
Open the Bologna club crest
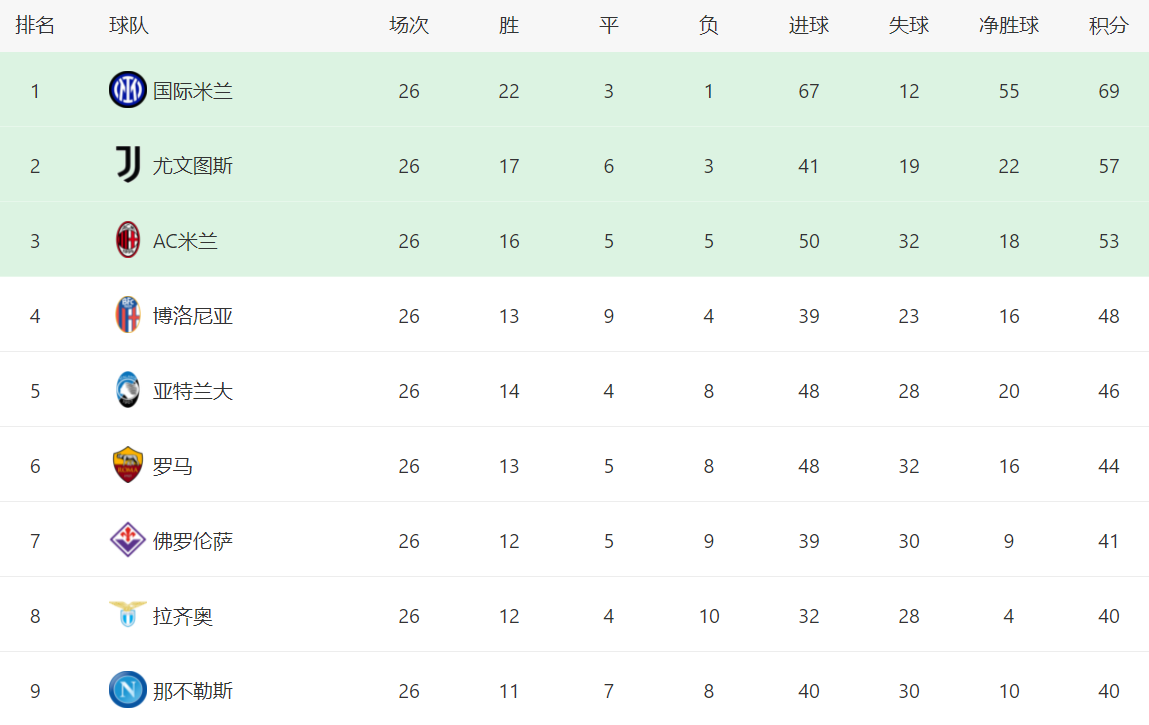pos(128,314)
